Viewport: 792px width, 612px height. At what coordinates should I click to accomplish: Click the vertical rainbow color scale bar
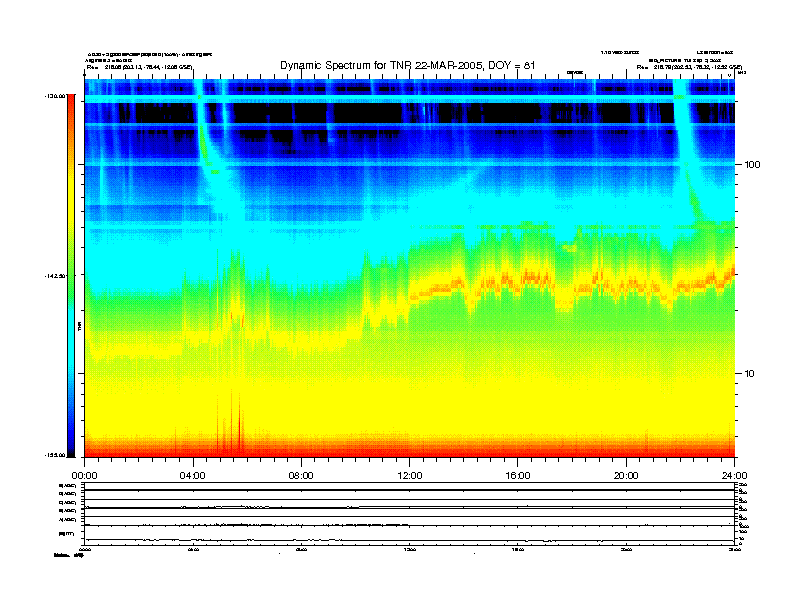point(71,276)
